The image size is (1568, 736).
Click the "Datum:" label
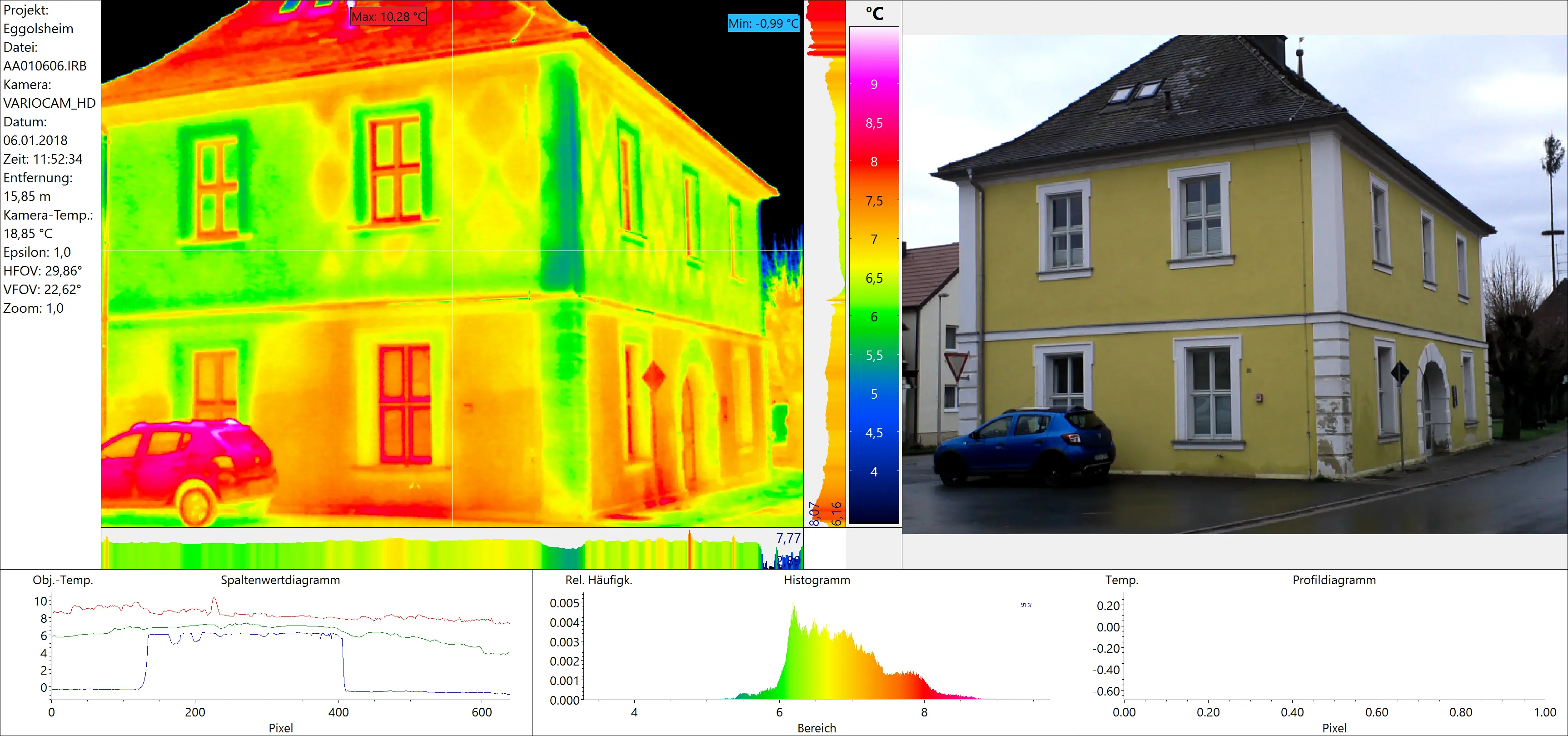click(x=25, y=122)
